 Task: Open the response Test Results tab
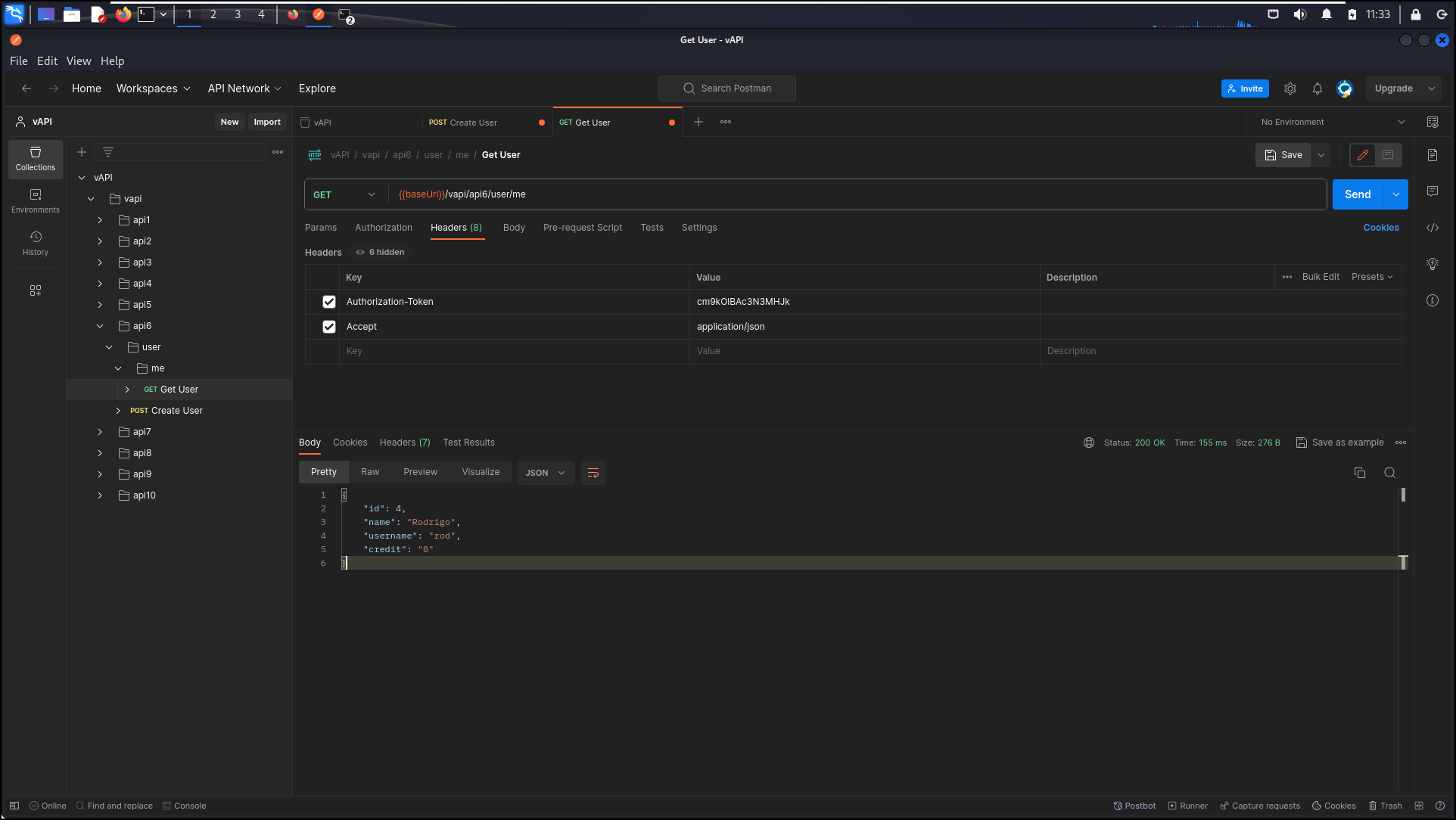[469, 443]
